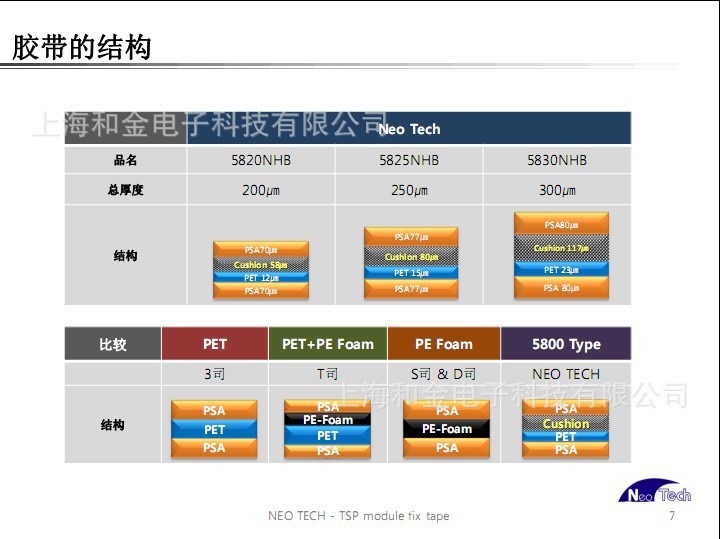Image resolution: width=720 pixels, height=539 pixels.
Task: Select the green PET+PE Foam header
Action: pos(327,344)
